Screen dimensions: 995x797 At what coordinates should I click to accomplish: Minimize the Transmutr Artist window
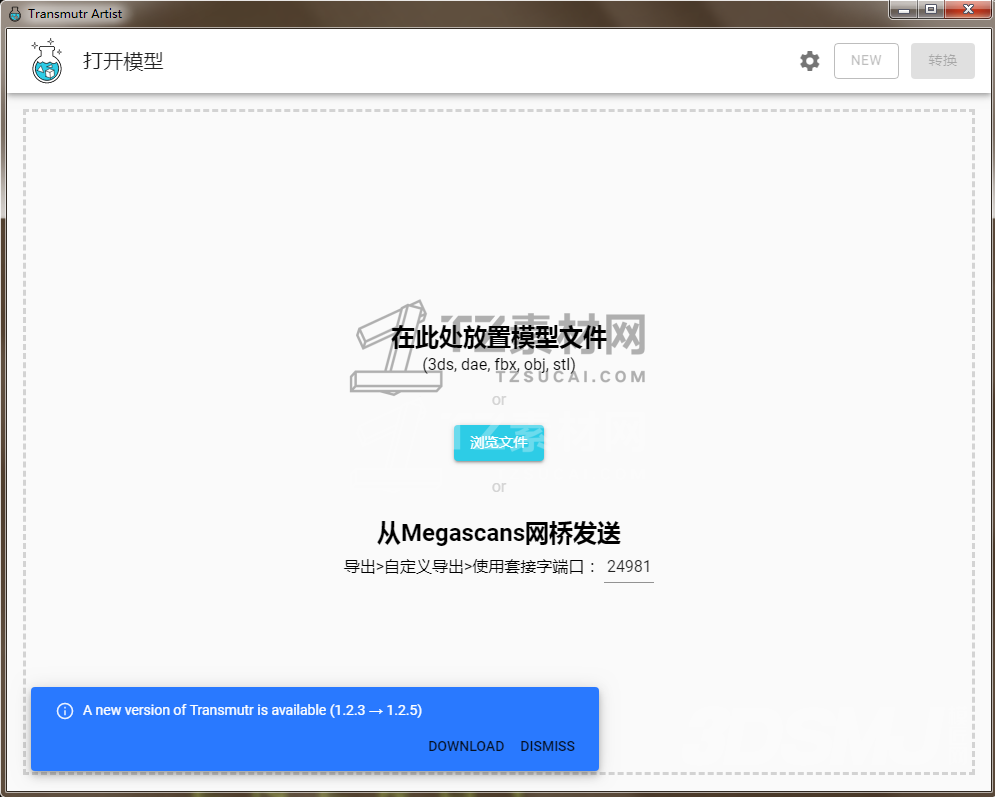pos(904,10)
